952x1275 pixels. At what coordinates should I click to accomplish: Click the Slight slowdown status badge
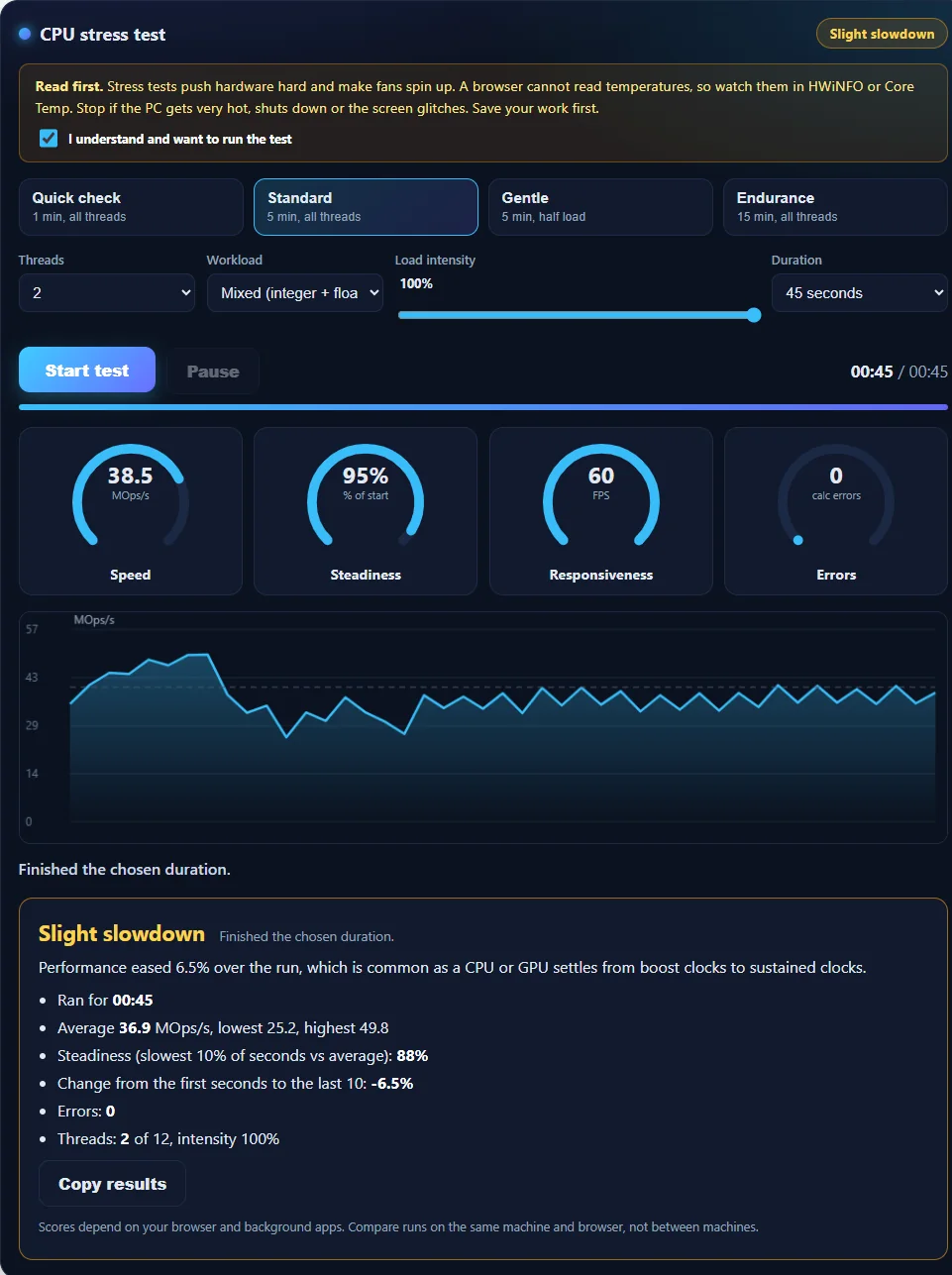882,34
